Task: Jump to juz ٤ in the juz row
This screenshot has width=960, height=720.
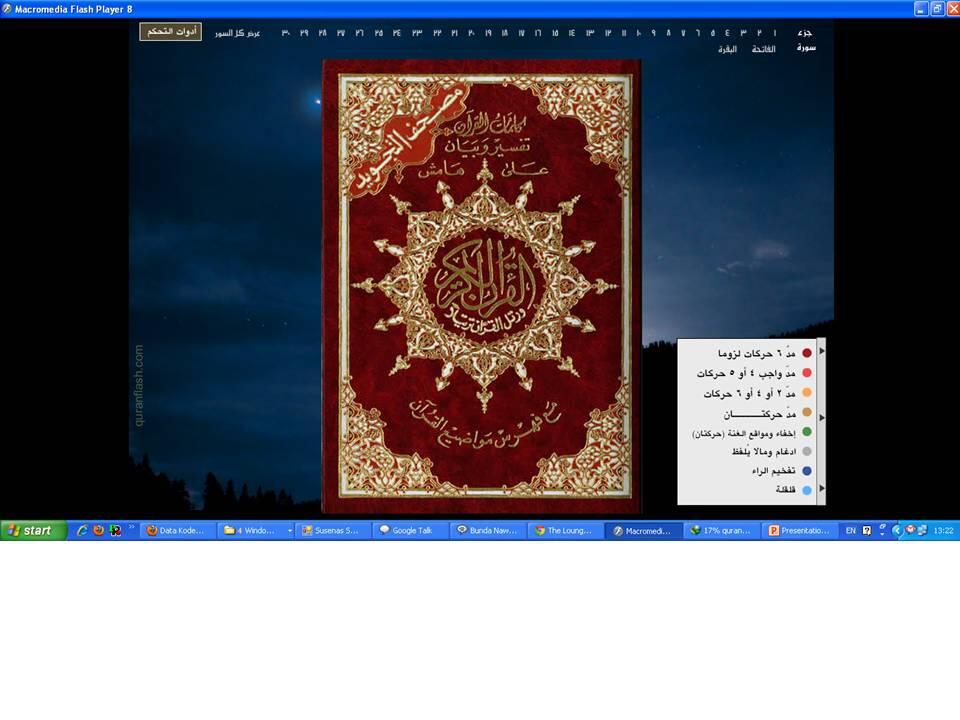Action: pyautogui.click(x=727, y=33)
